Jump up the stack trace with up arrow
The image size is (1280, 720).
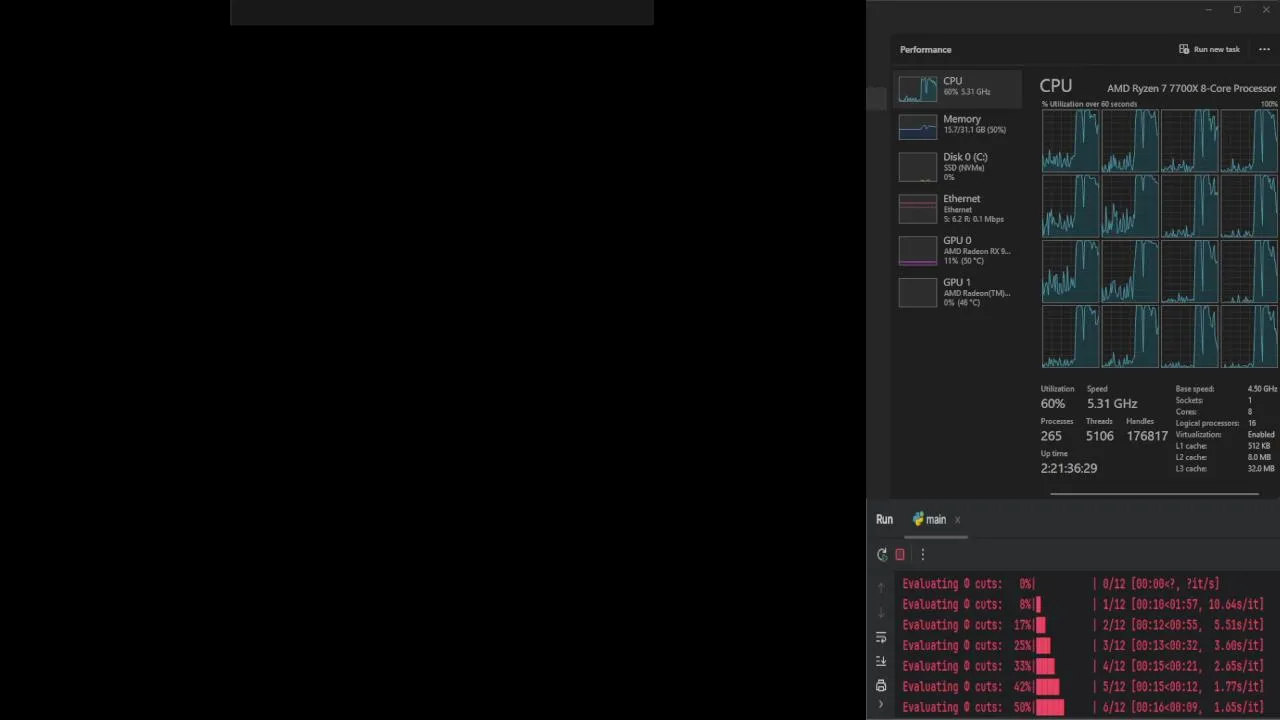[x=881, y=588]
